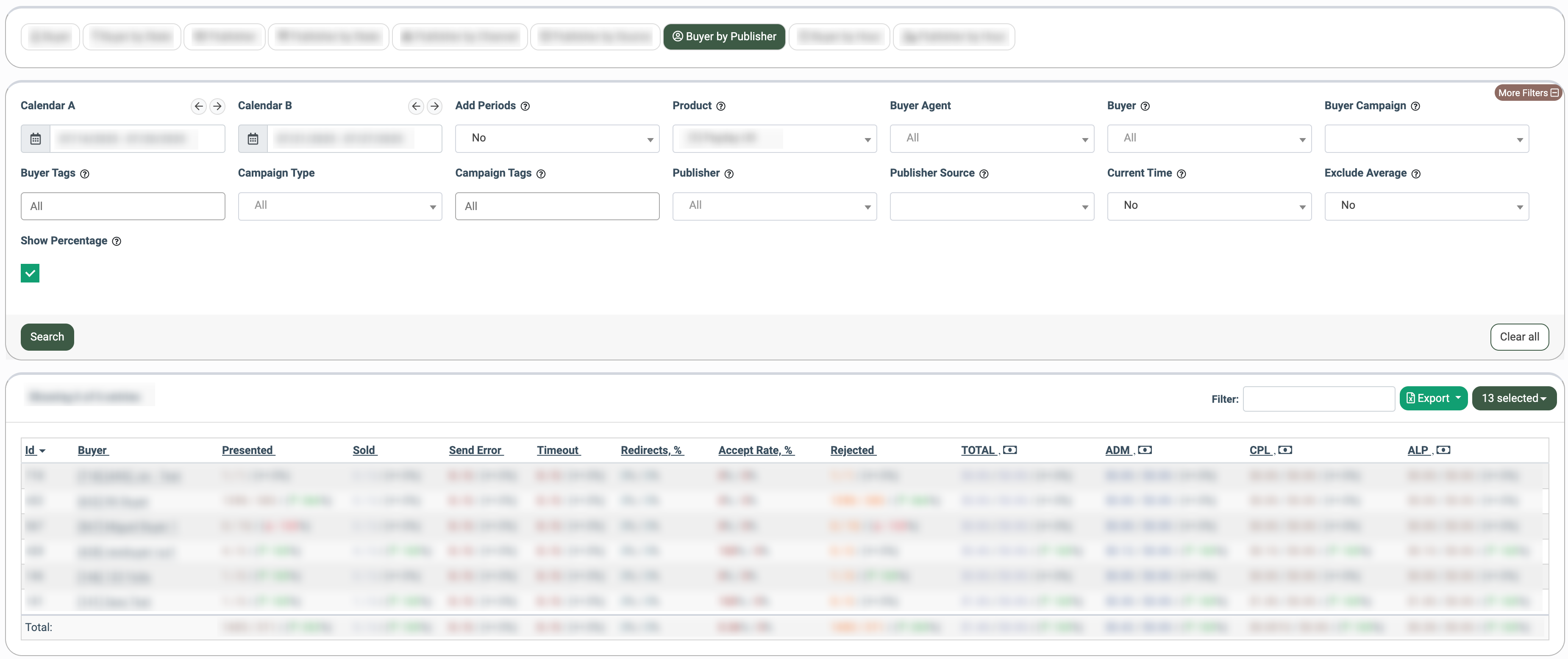This screenshot has height=659, width=1568.
Task: Sort table by Buyer column
Action: pos(92,450)
